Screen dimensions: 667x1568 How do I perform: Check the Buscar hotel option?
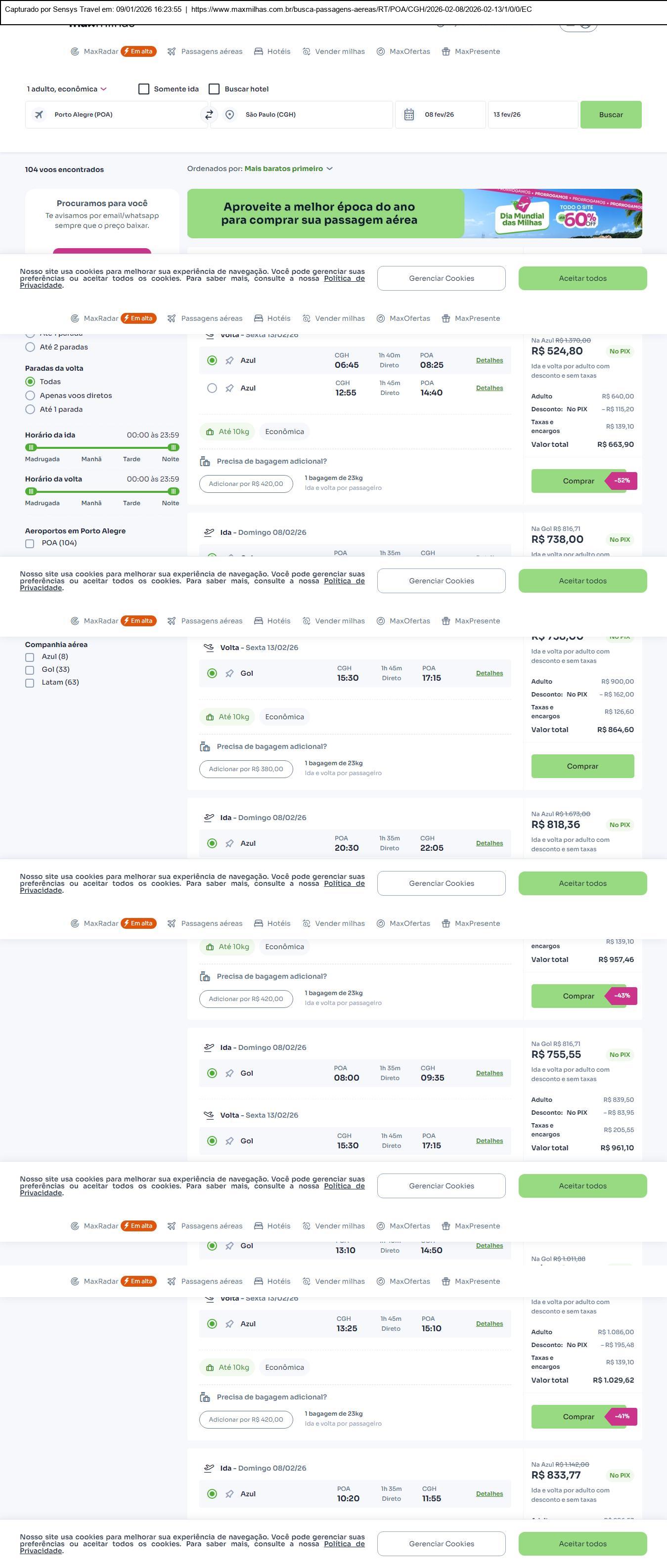pos(214,89)
